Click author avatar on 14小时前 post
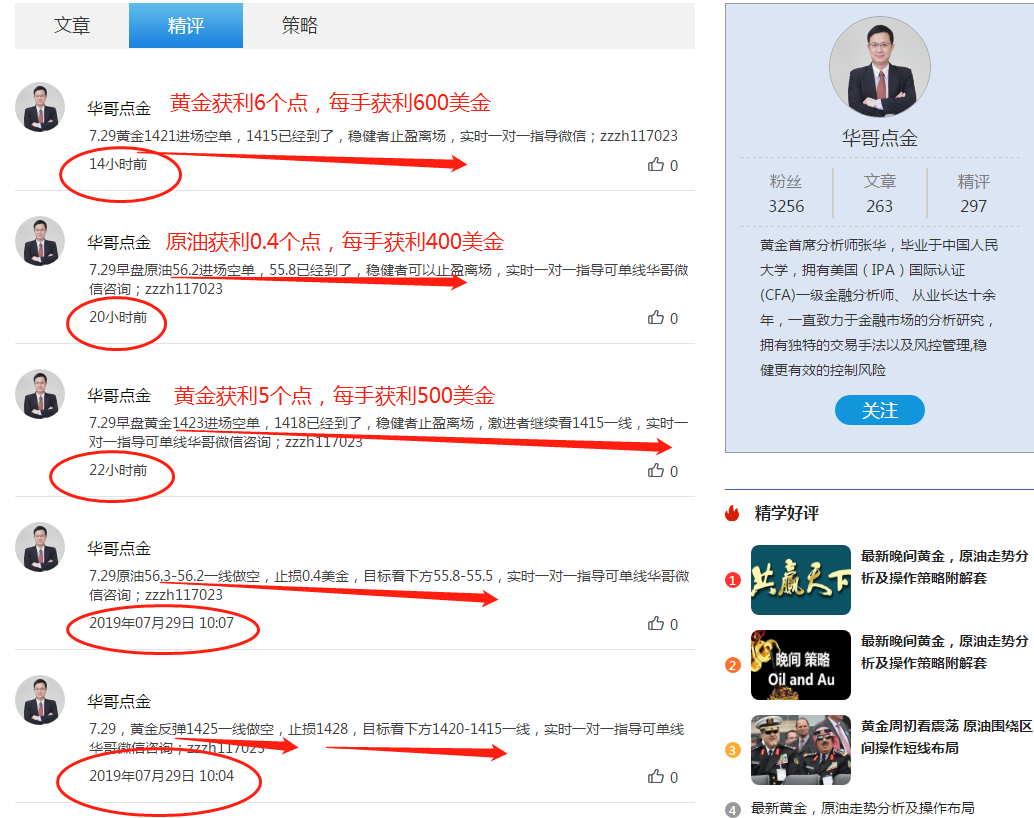This screenshot has height=818, width=1034. 40,107
